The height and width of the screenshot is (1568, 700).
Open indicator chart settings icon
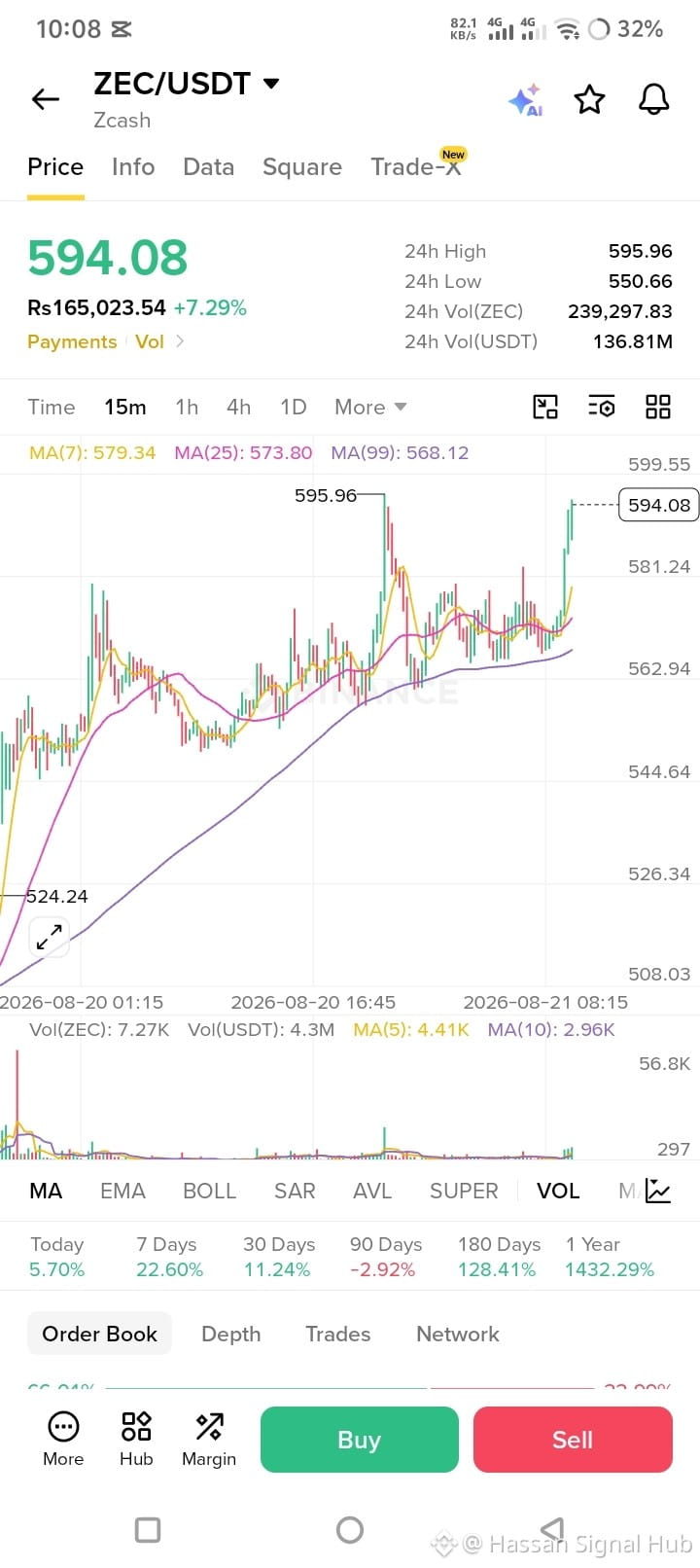tap(658, 1191)
